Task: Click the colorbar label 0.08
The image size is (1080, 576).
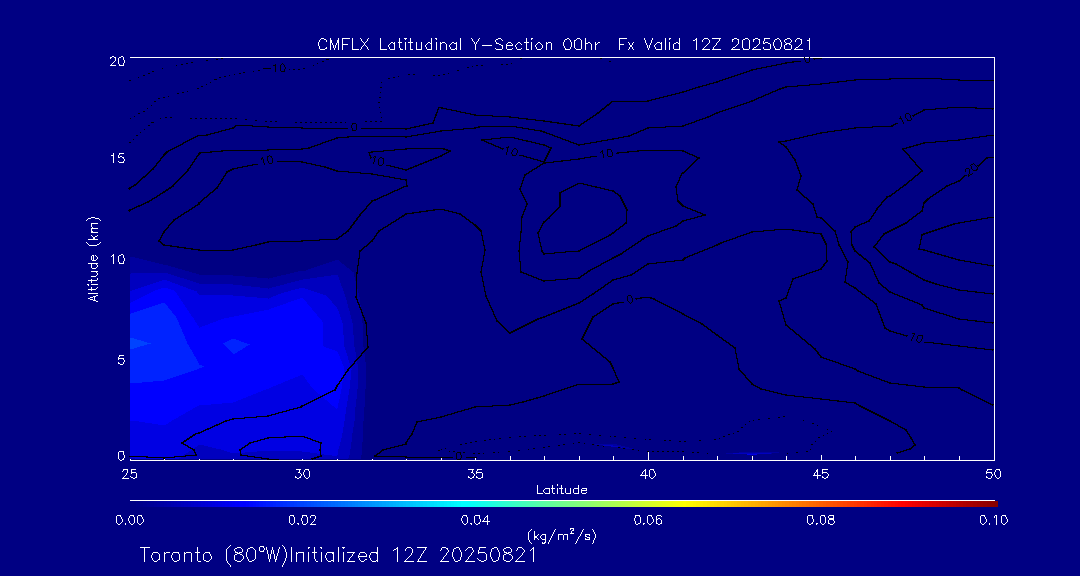Action: [821, 520]
